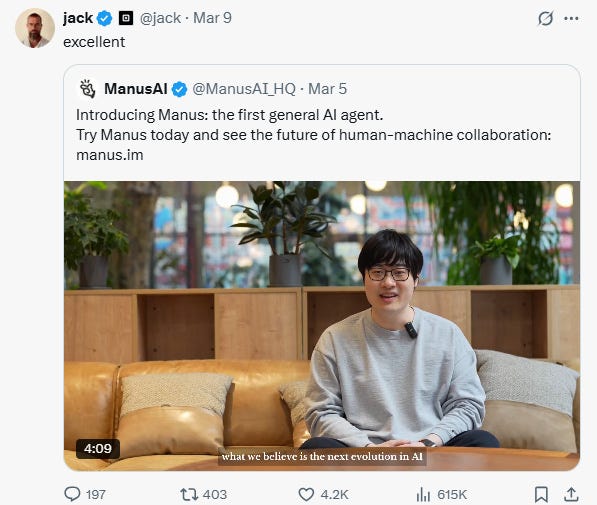Click the ManusAI logo avatar
This screenshot has height=505, width=597.
(x=88, y=89)
